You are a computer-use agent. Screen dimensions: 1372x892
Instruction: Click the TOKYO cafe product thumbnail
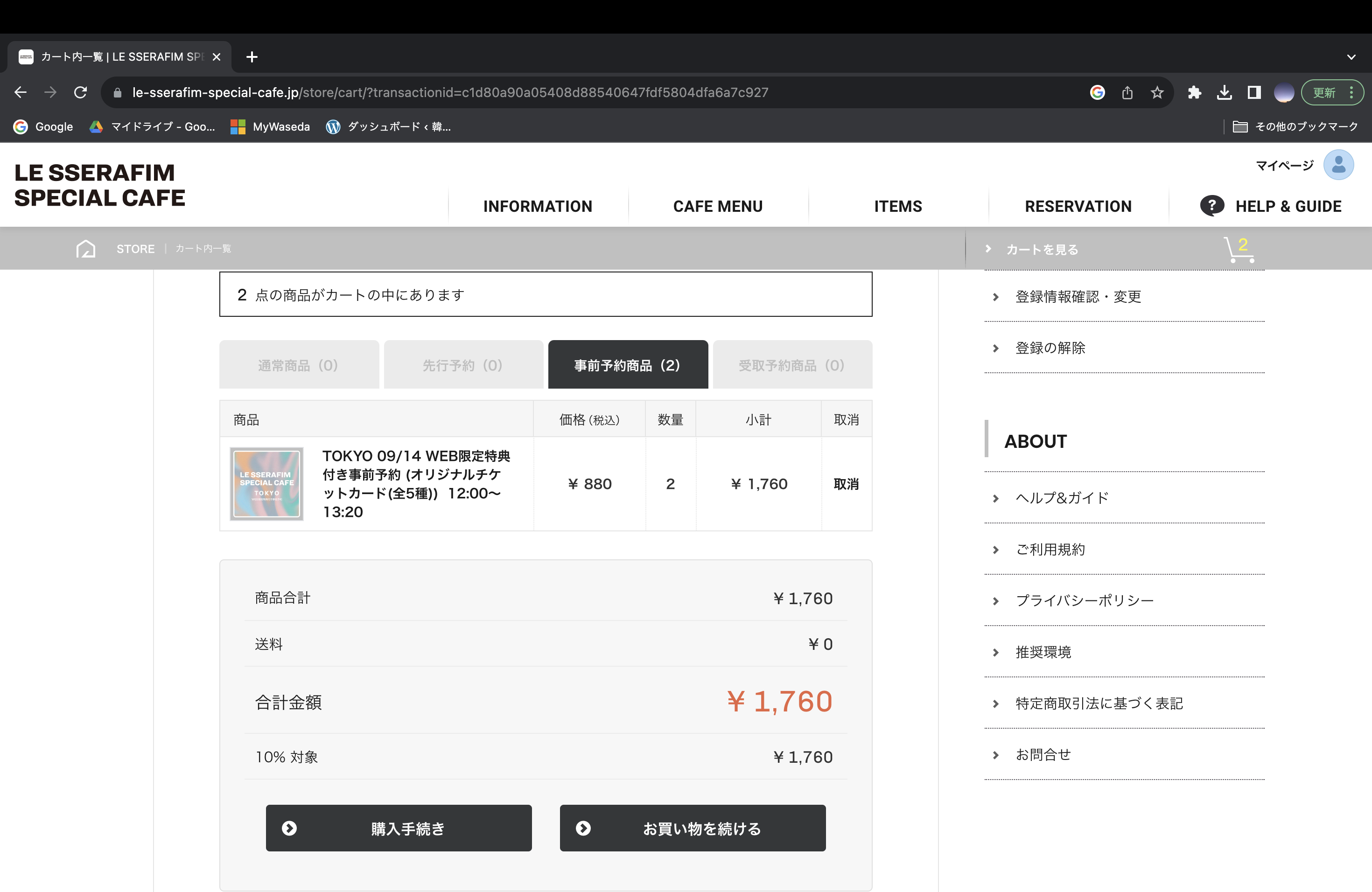point(266,484)
